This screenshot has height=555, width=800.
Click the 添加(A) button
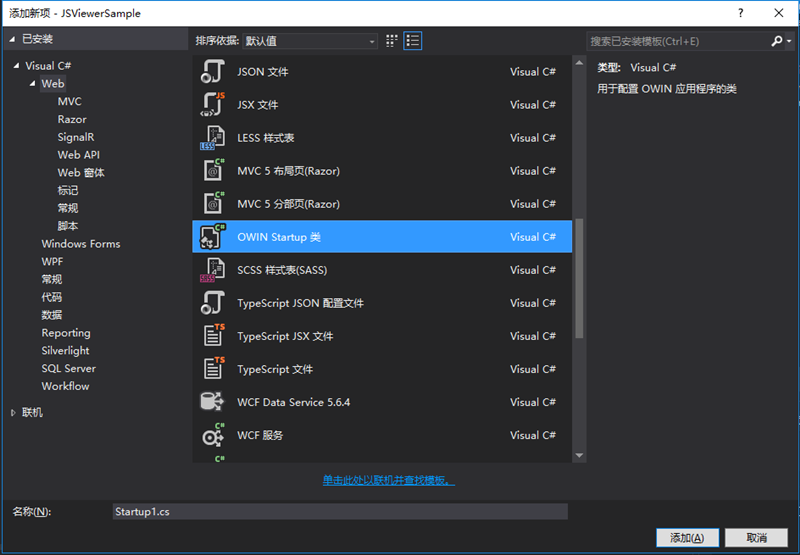[x=687, y=538]
